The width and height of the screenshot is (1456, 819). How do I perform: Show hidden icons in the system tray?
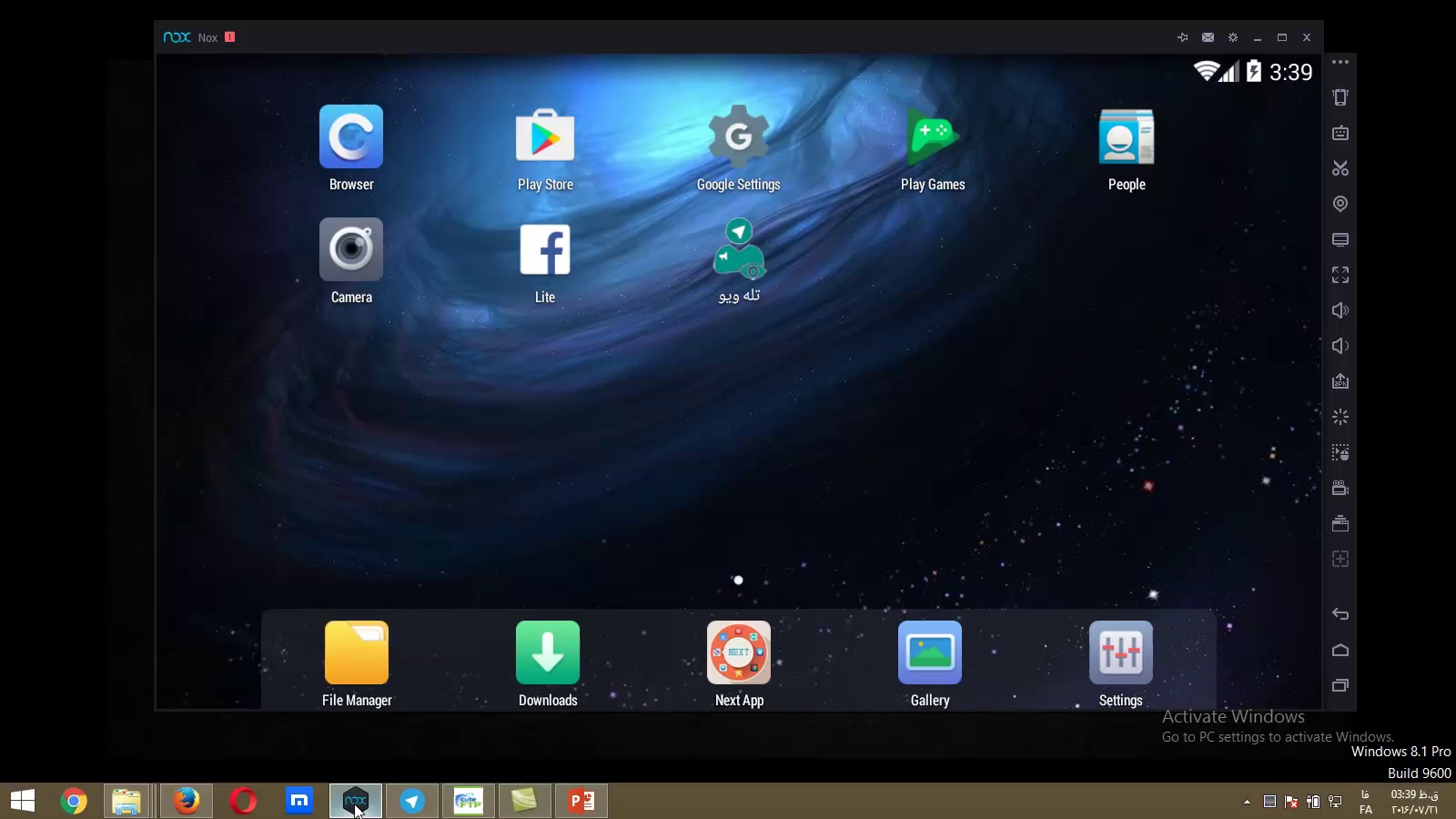tap(1247, 802)
